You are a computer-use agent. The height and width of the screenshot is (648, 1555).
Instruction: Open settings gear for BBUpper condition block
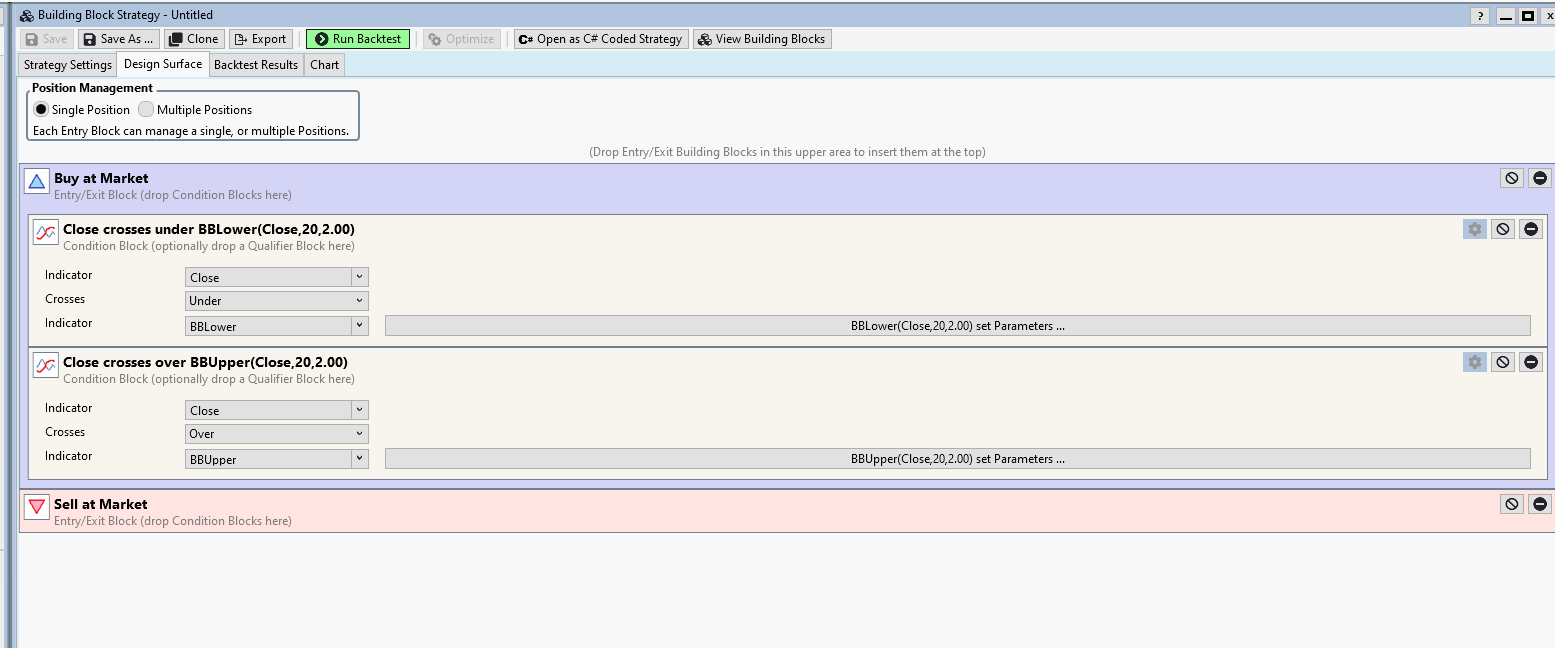(x=1474, y=362)
